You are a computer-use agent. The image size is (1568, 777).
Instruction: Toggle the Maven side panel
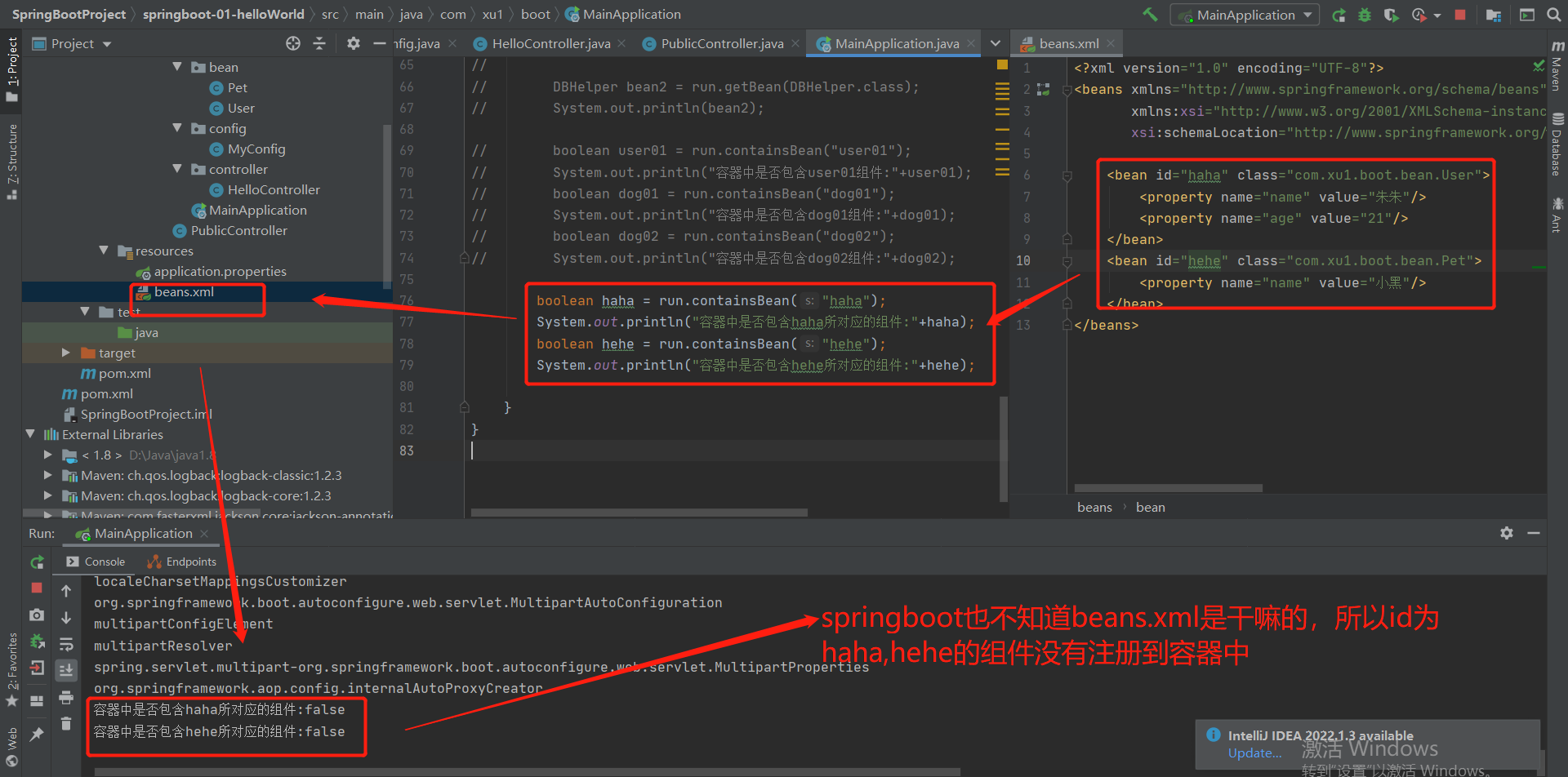pyautogui.click(x=1557, y=66)
